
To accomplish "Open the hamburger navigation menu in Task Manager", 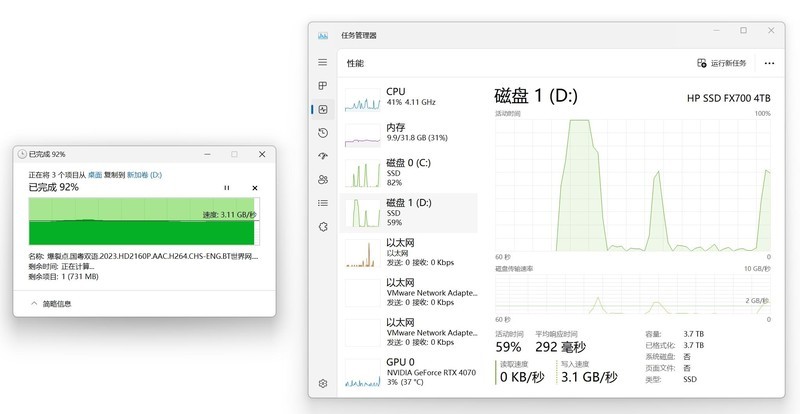I will tap(322, 62).
